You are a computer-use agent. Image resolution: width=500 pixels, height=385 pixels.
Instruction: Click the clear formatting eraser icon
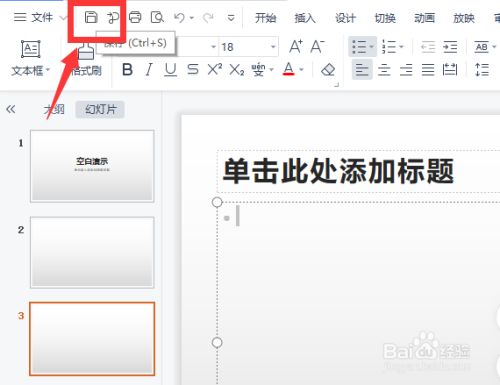coord(328,70)
